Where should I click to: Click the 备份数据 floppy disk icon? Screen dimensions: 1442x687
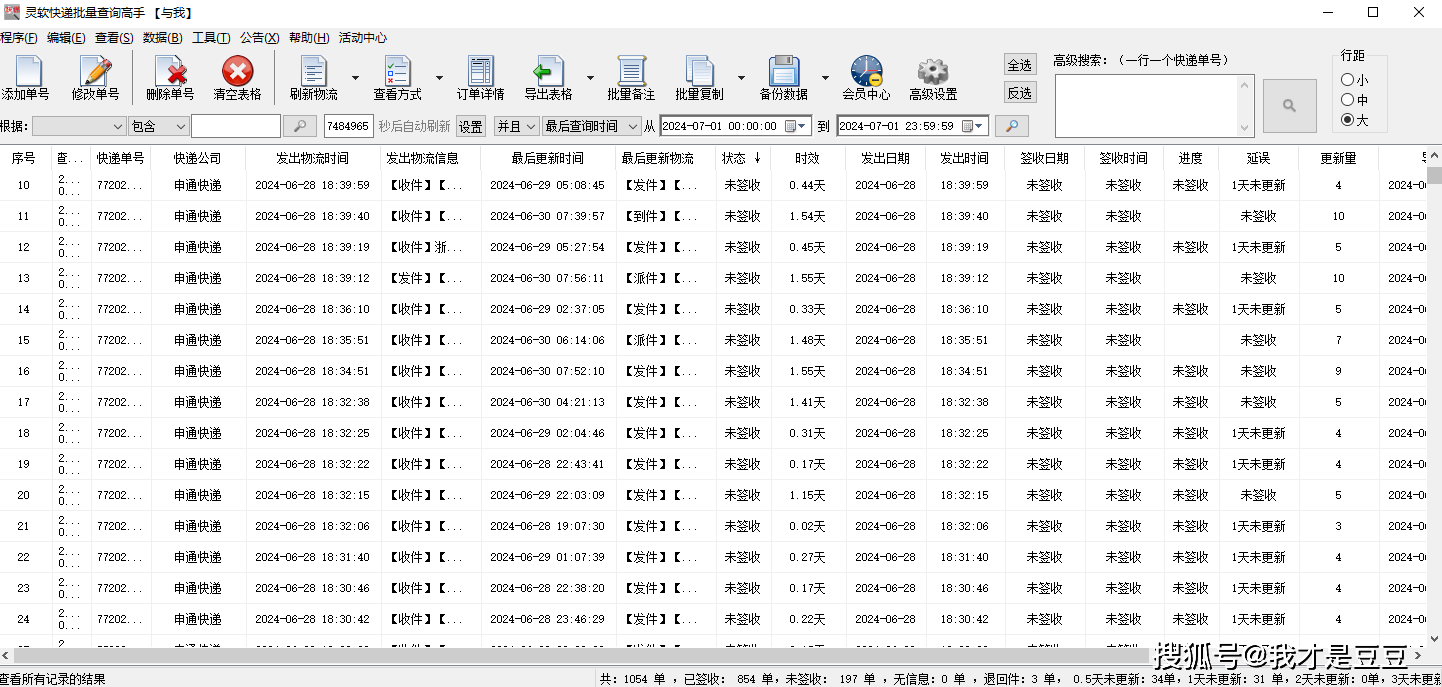click(x=783, y=71)
